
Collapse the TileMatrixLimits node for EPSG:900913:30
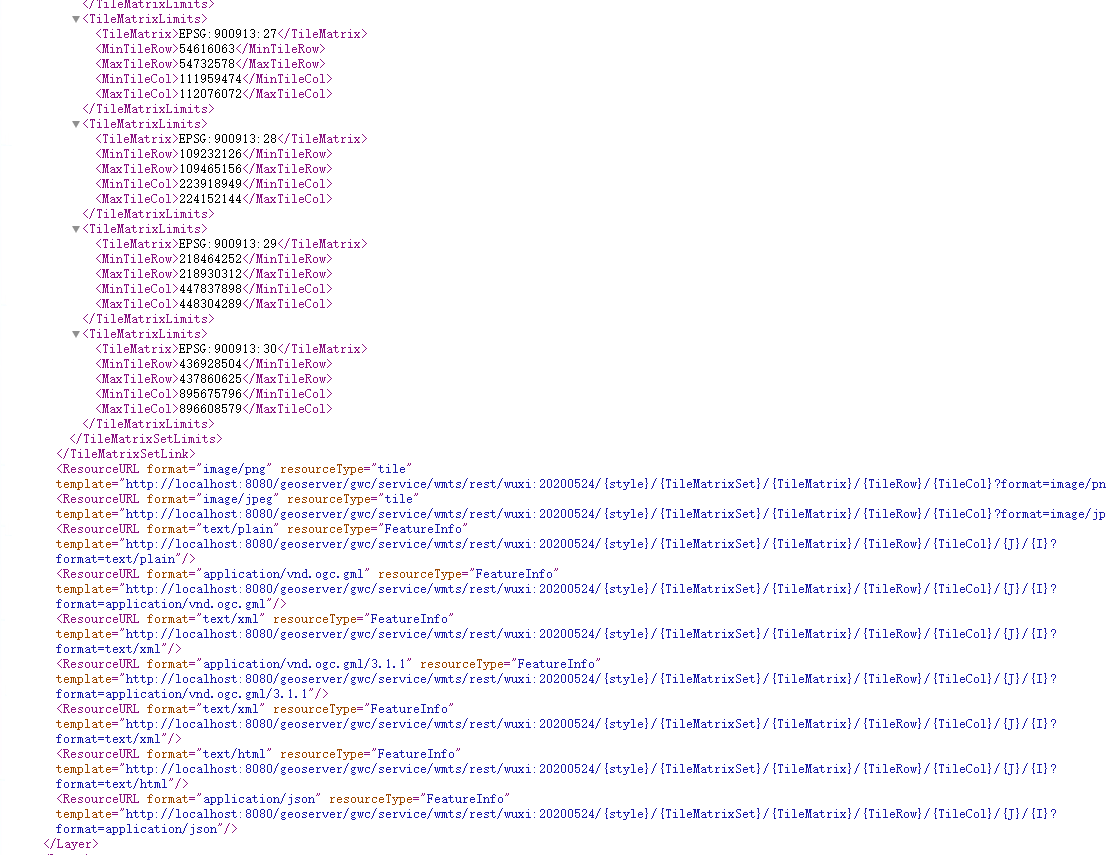[76, 334]
